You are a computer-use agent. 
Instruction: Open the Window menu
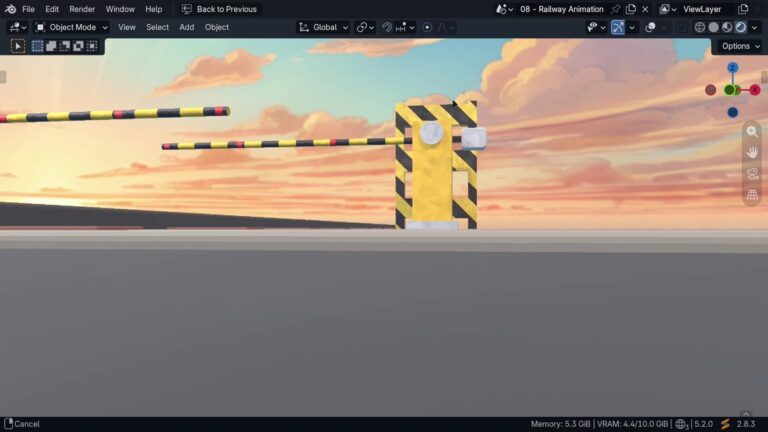[x=120, y=9]
